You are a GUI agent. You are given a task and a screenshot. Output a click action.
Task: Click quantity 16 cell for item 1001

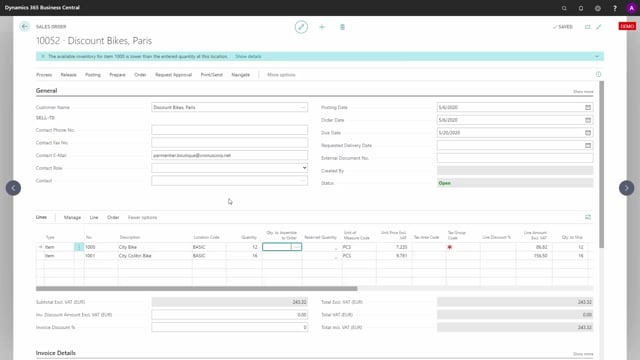(x=244, y=256)
